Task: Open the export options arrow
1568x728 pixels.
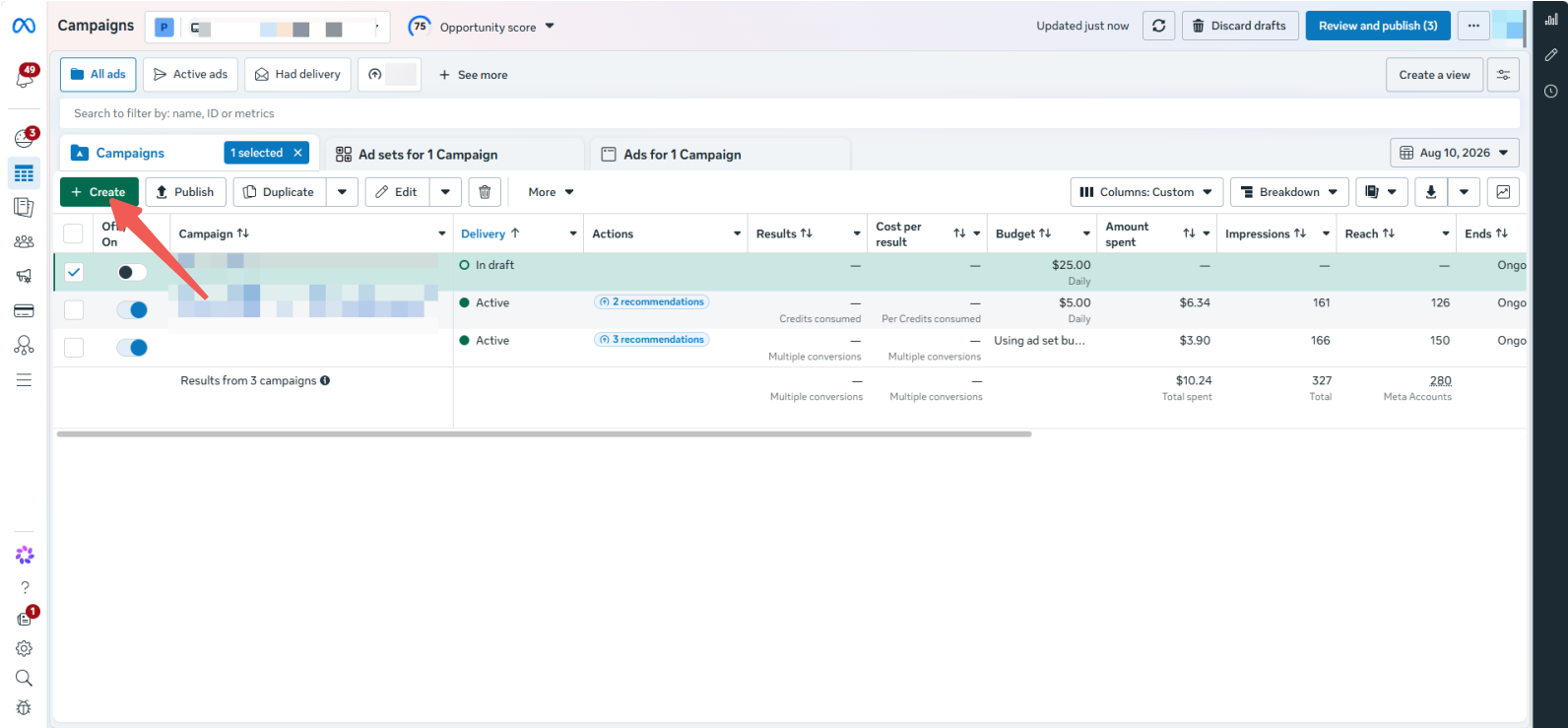Action: point(1464,192)
